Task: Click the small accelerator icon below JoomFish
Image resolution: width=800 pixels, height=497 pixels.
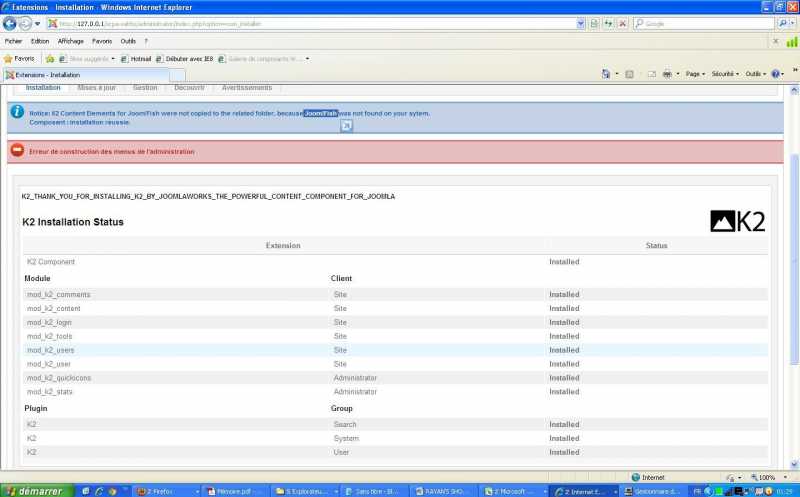Action: 346,126
